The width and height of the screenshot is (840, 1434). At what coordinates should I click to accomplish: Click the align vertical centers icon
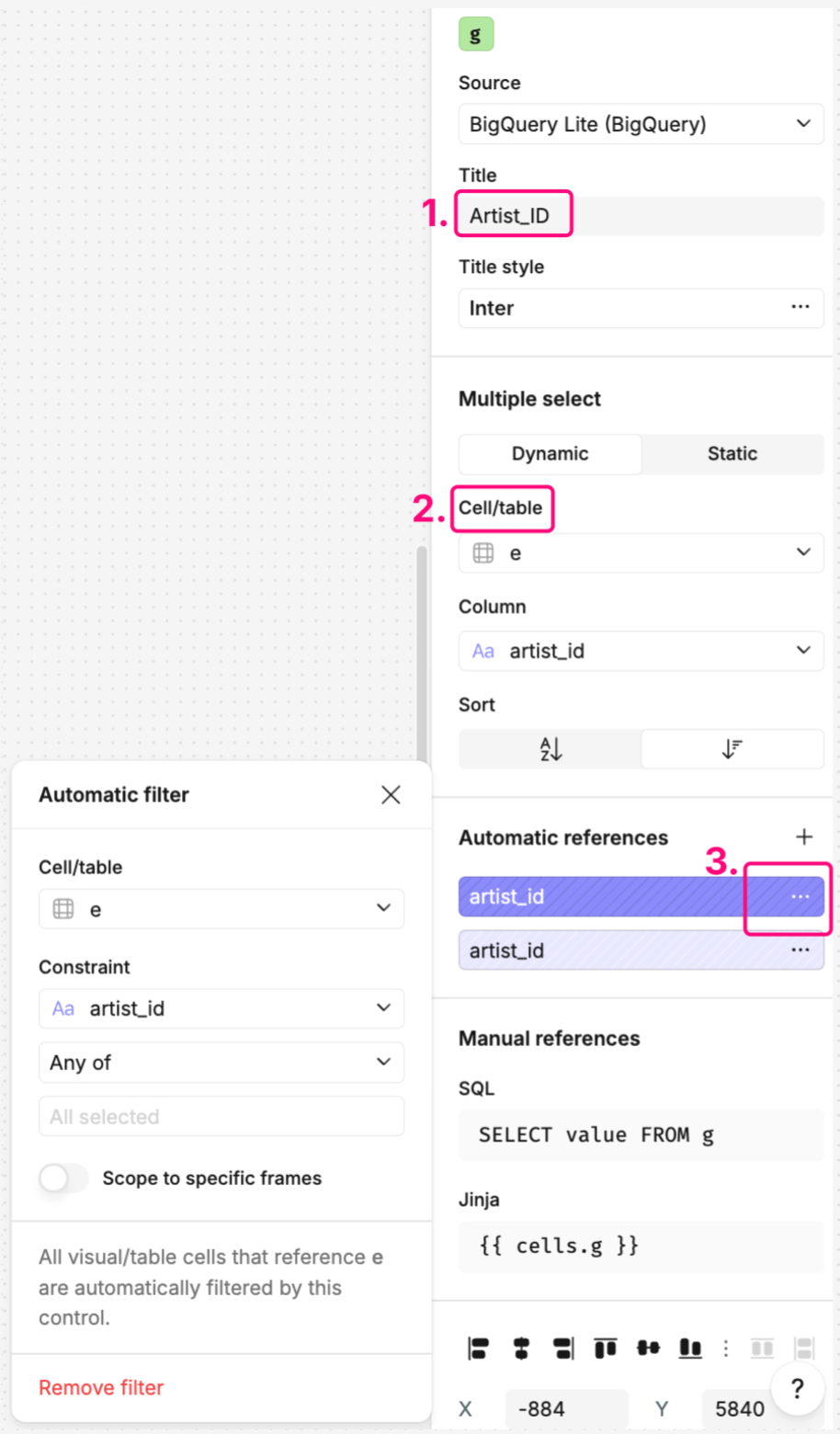[648, 1349]
